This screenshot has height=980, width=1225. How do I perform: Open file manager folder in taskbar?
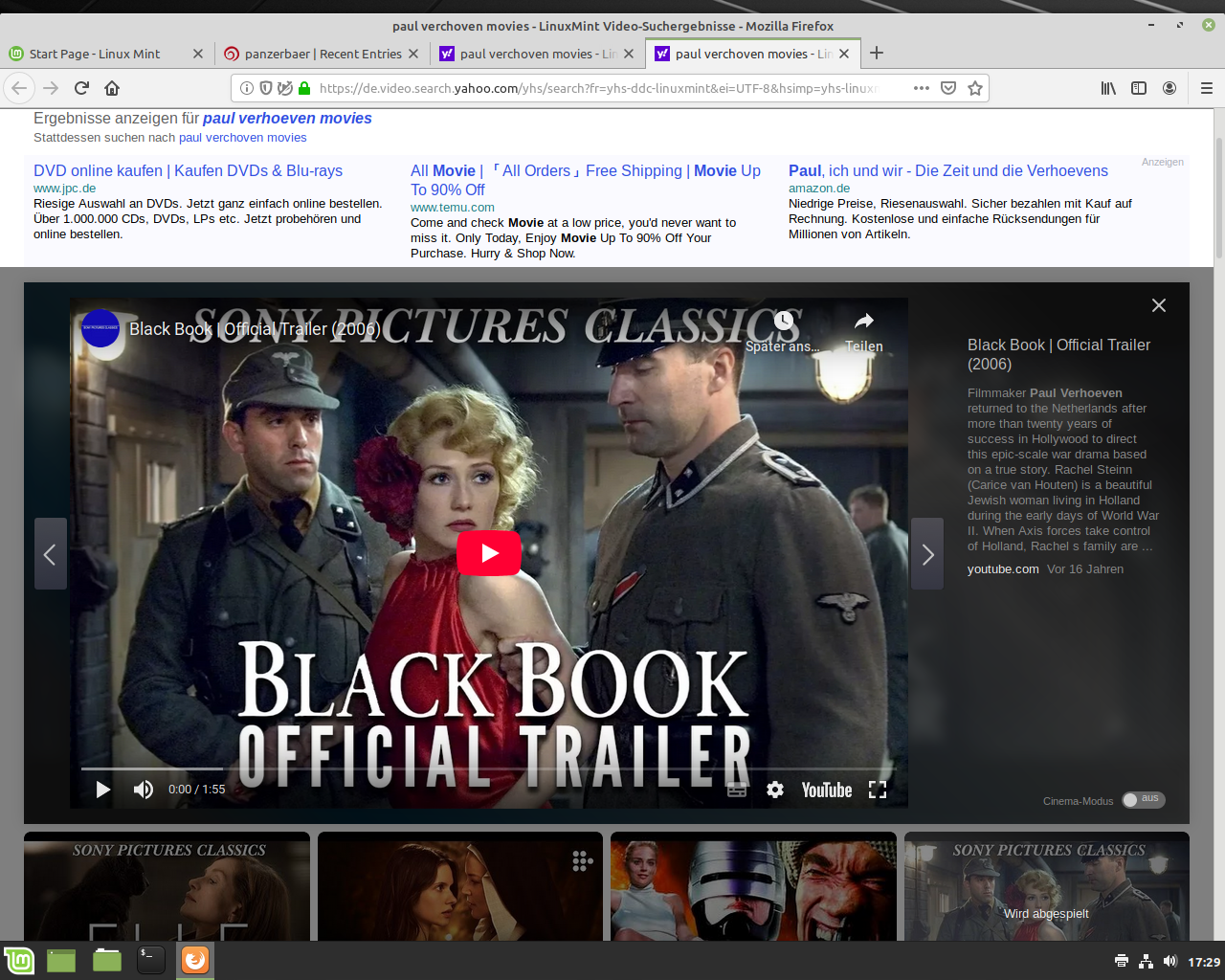(107, 960)
